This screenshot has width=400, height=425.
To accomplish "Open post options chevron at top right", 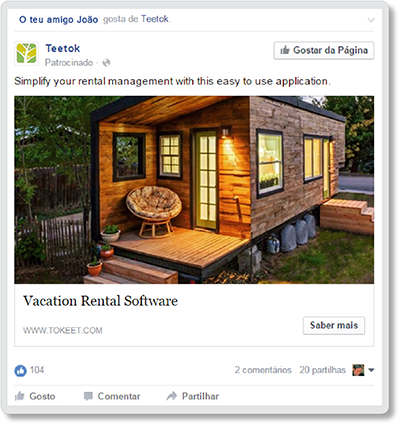I will [371, 20].
